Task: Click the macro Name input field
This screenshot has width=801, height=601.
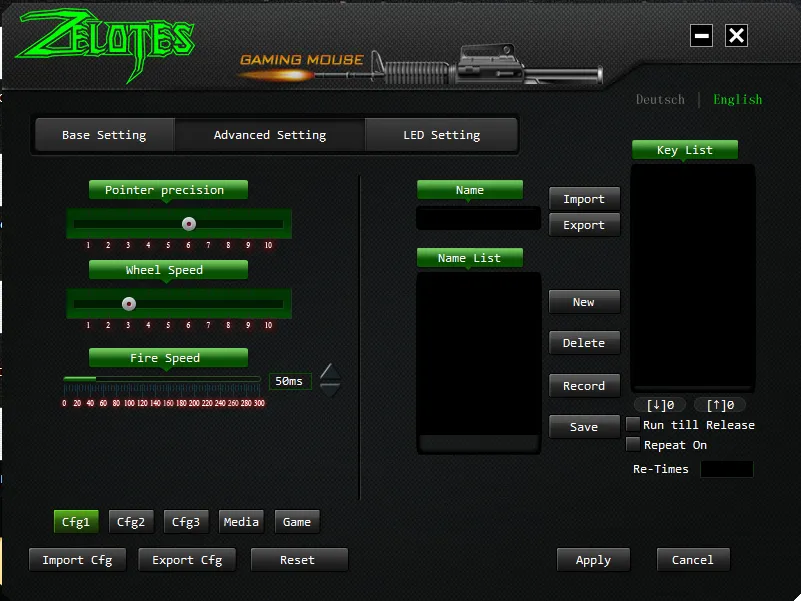Action: pyautogui.click(x=479, y=218)
